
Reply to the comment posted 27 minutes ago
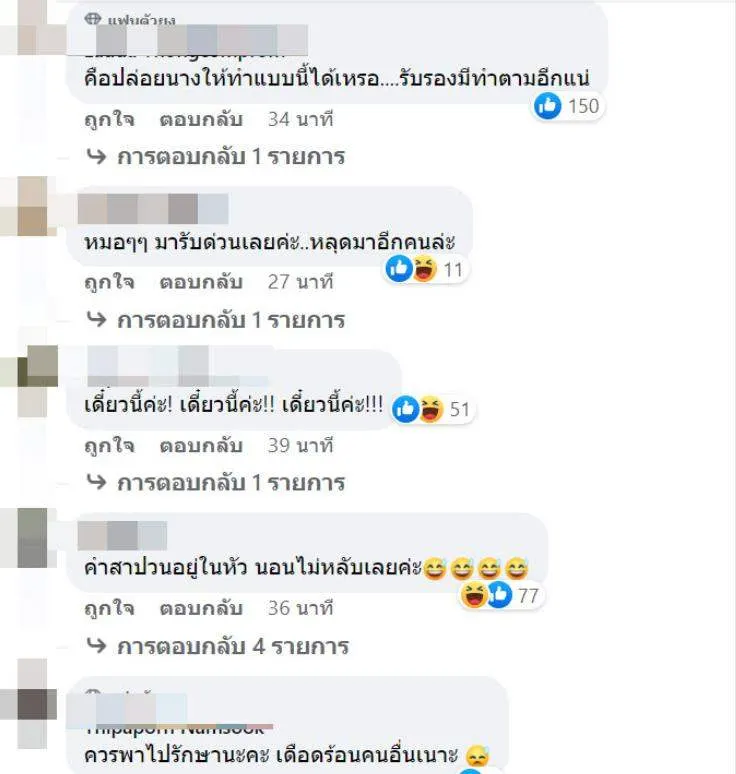pyautogui.click(x=201, y=282)
